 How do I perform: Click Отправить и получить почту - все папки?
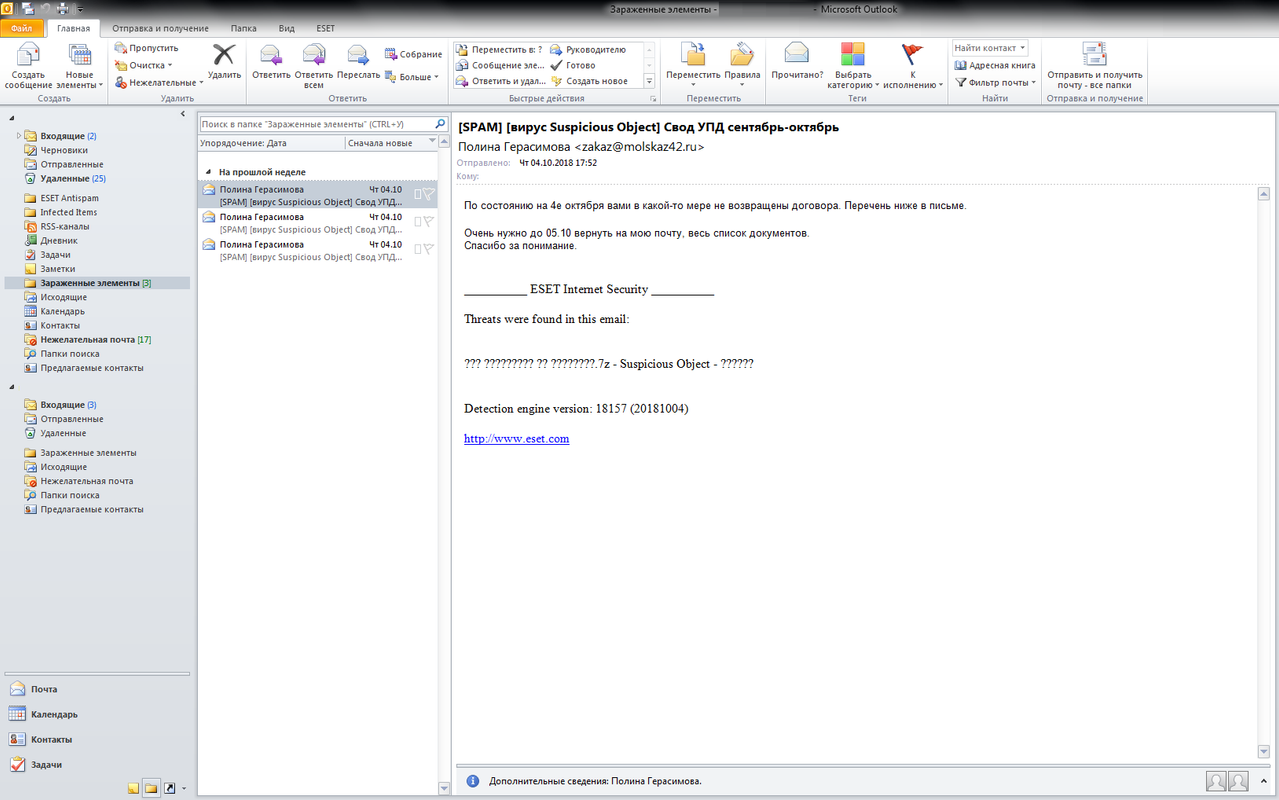tap(1094, 66)
